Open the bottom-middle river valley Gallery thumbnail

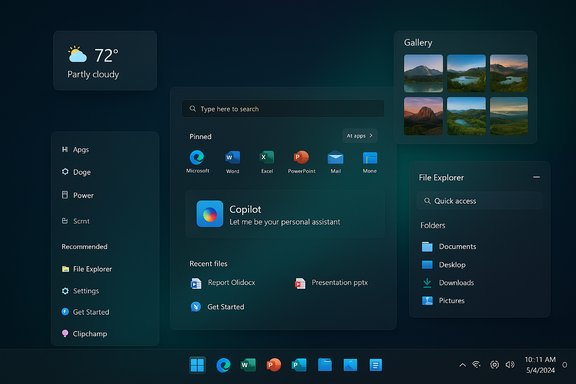point(466,116)
